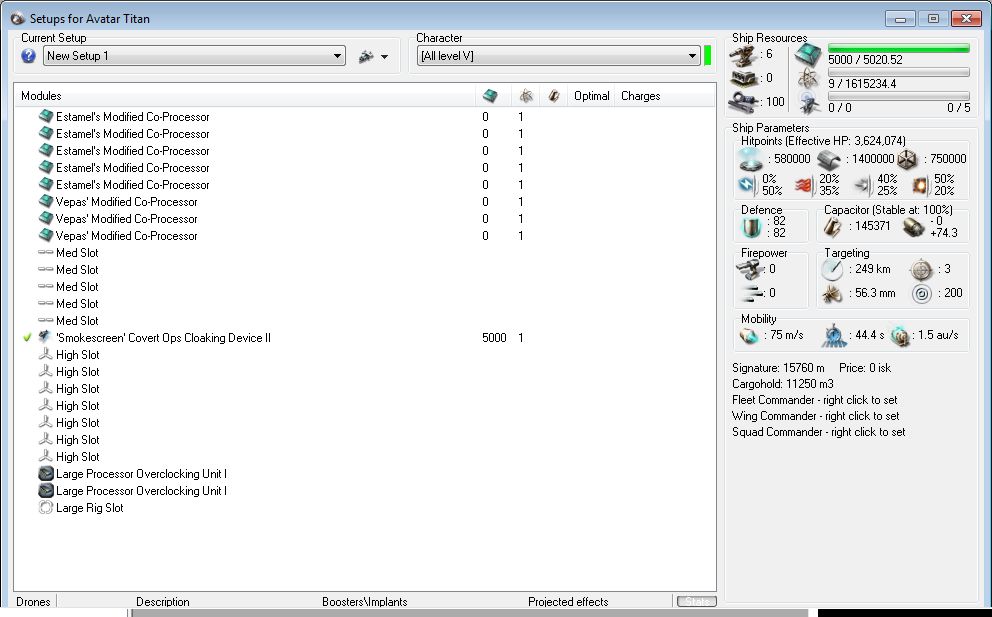Click the capacitor recharge icon showing +74.3

(x=913, y=227)
